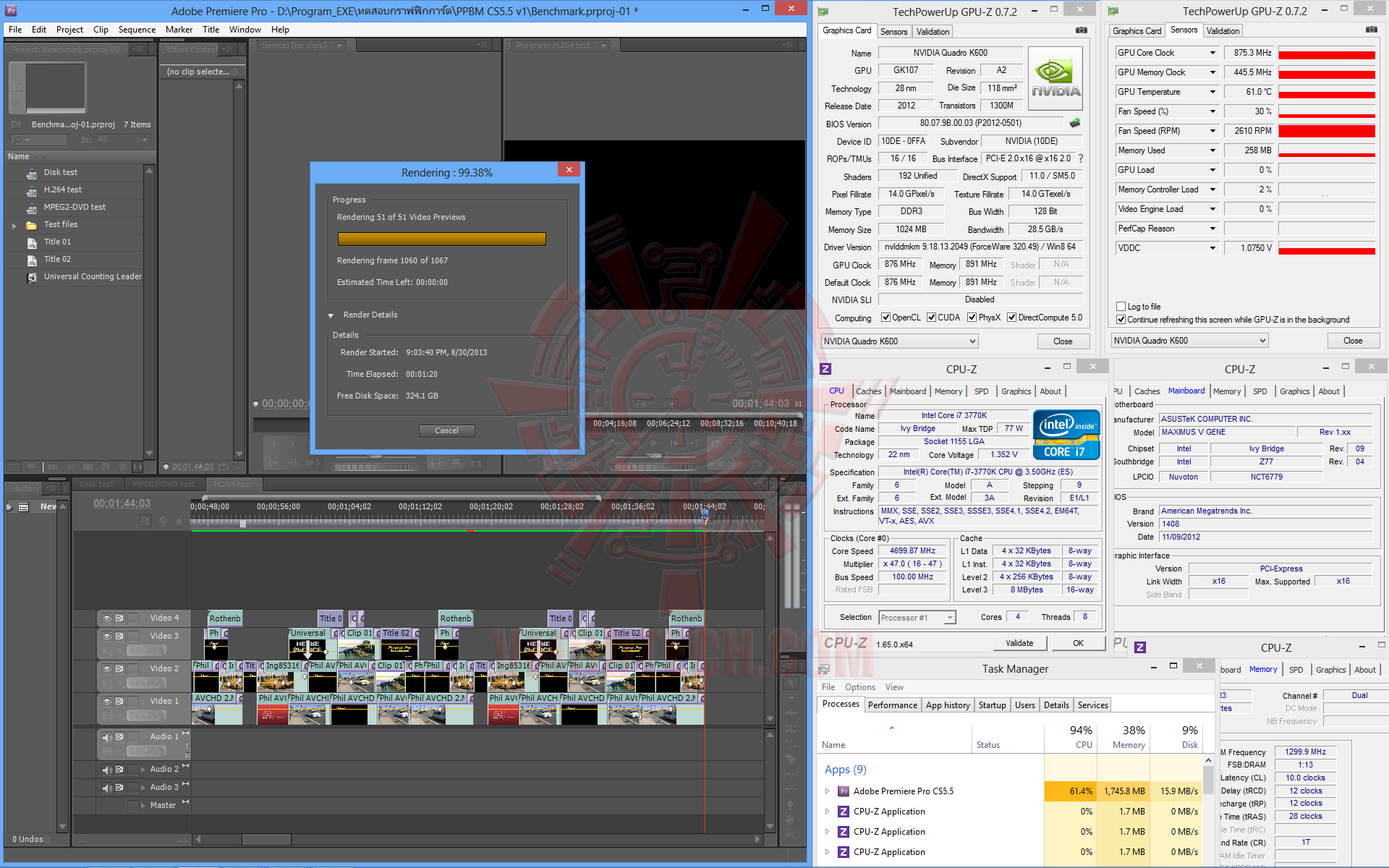Open the Sequence menu

137,30
